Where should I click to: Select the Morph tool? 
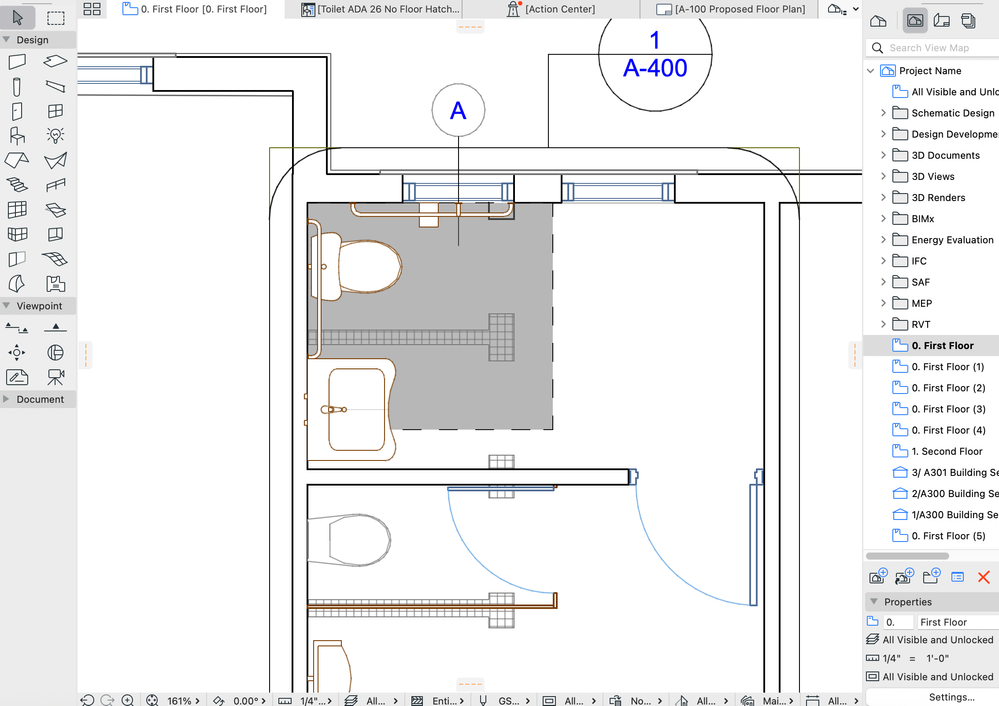[17, 284]
